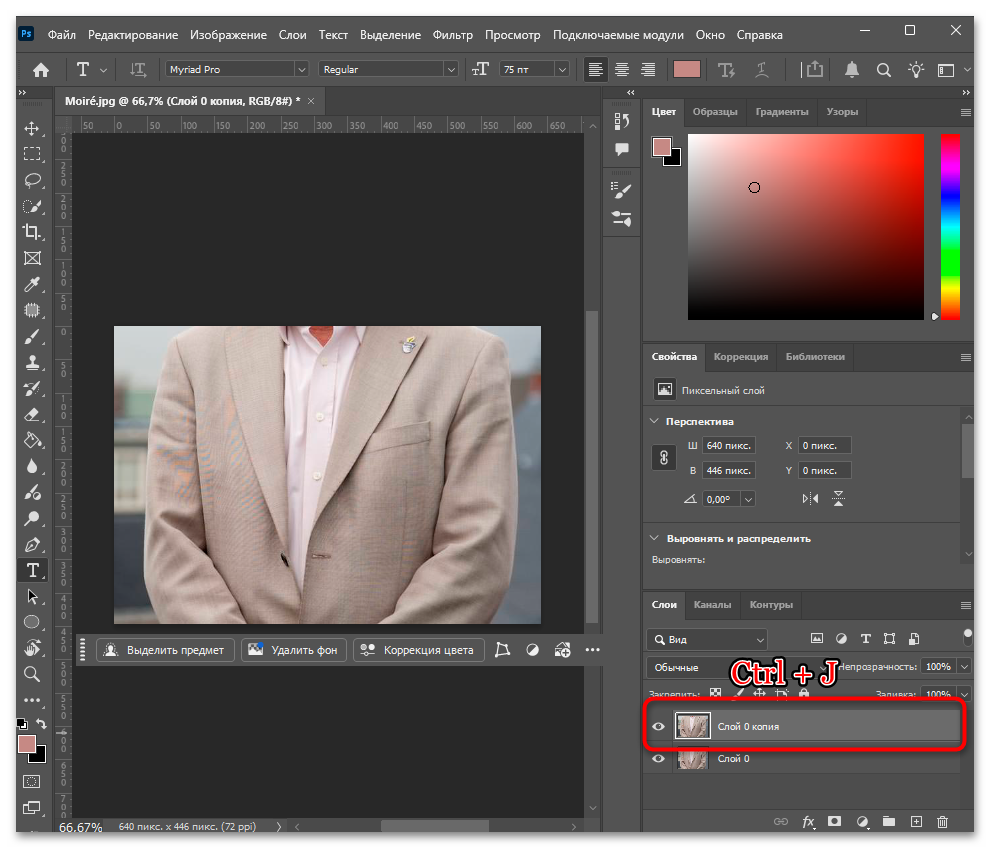
Task: Close the Moiré.jpg document tab
Action: 311,101
